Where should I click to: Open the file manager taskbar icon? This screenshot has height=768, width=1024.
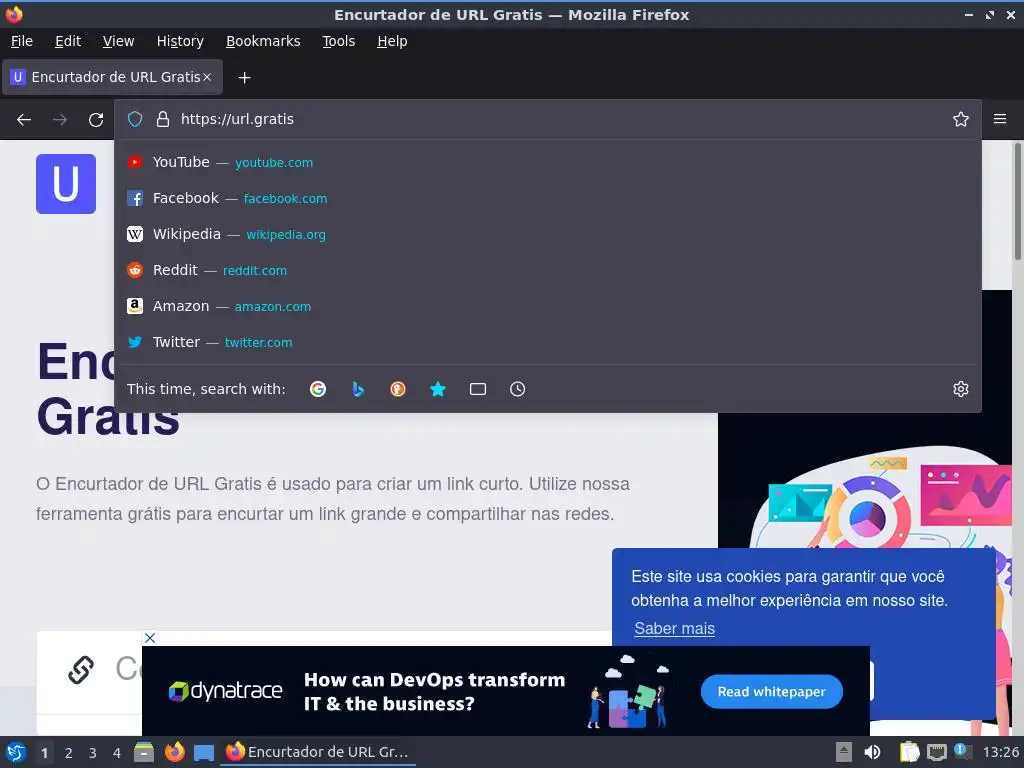click(x=144, y=752)
